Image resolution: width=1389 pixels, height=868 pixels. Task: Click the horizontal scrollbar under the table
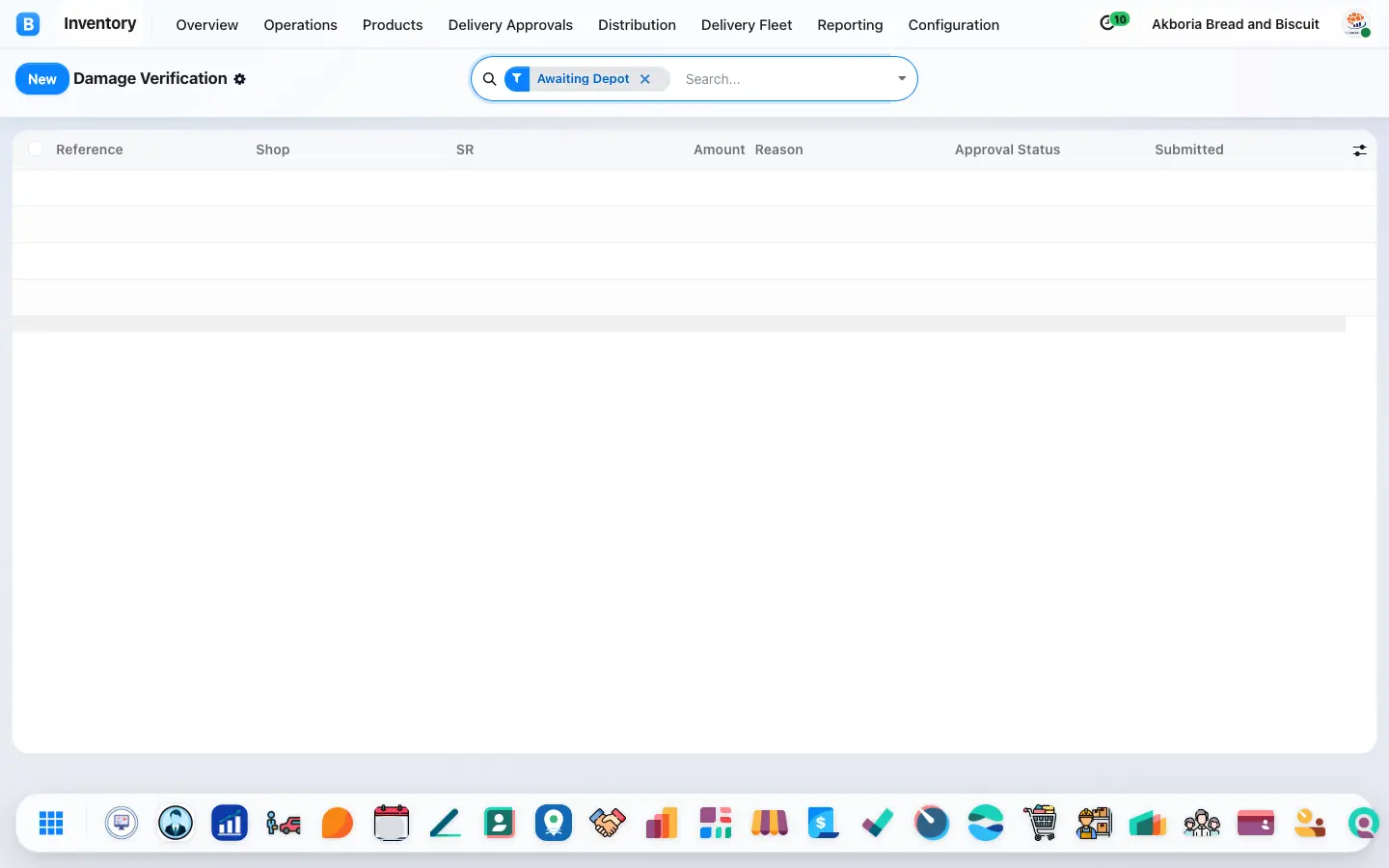point(679,324)
